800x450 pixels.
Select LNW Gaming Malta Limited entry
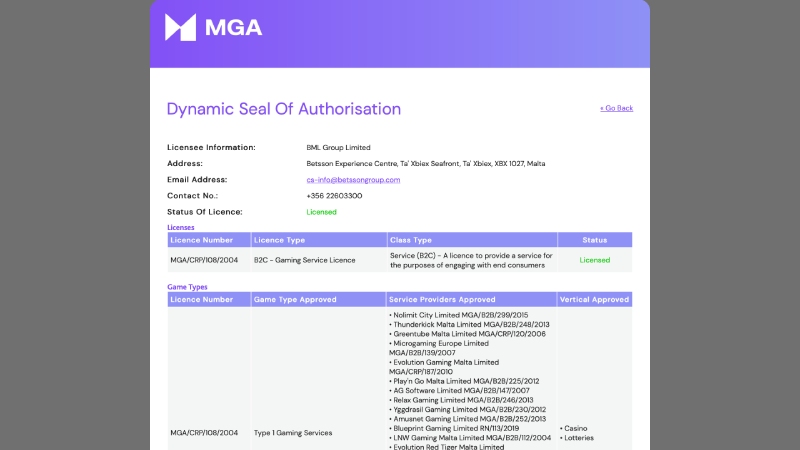pos(470,438)
